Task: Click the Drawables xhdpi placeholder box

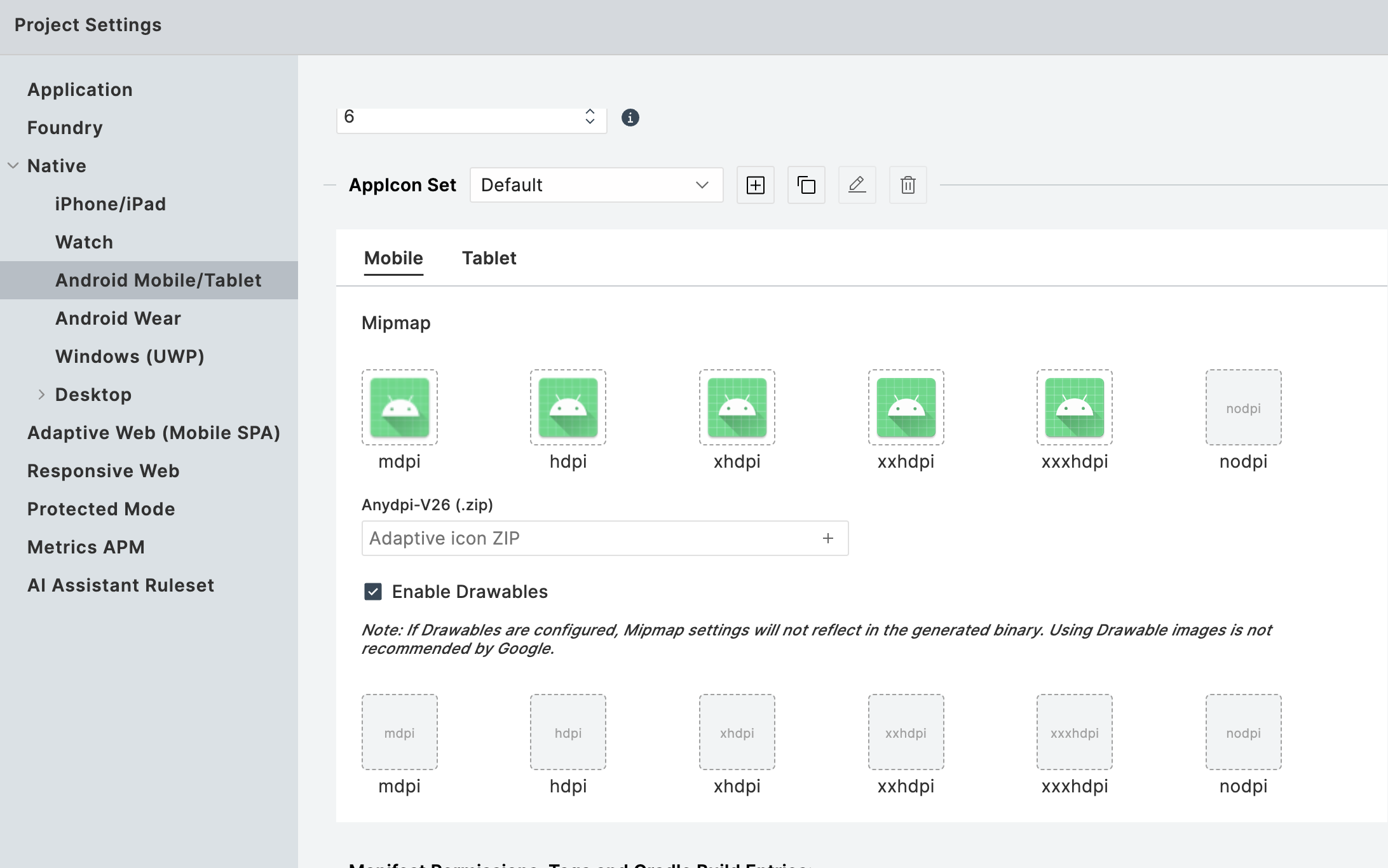Action: [x=737, y=732]
